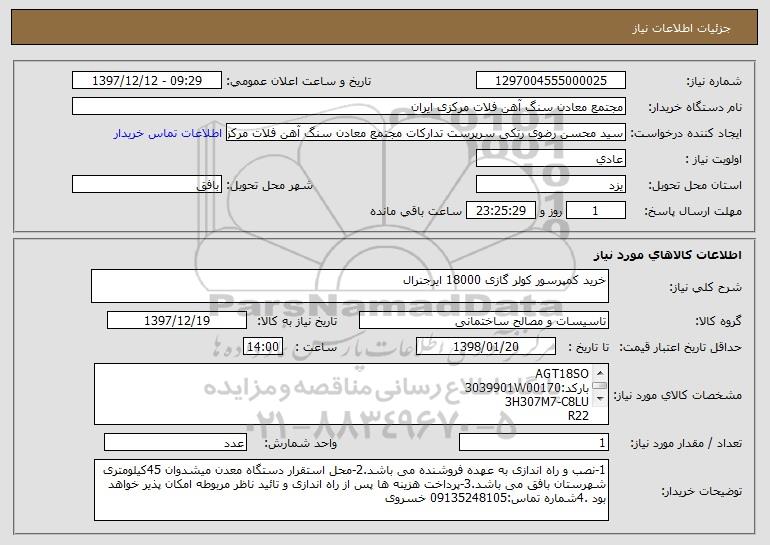Click the time field showing 14:00

[263, 347]
